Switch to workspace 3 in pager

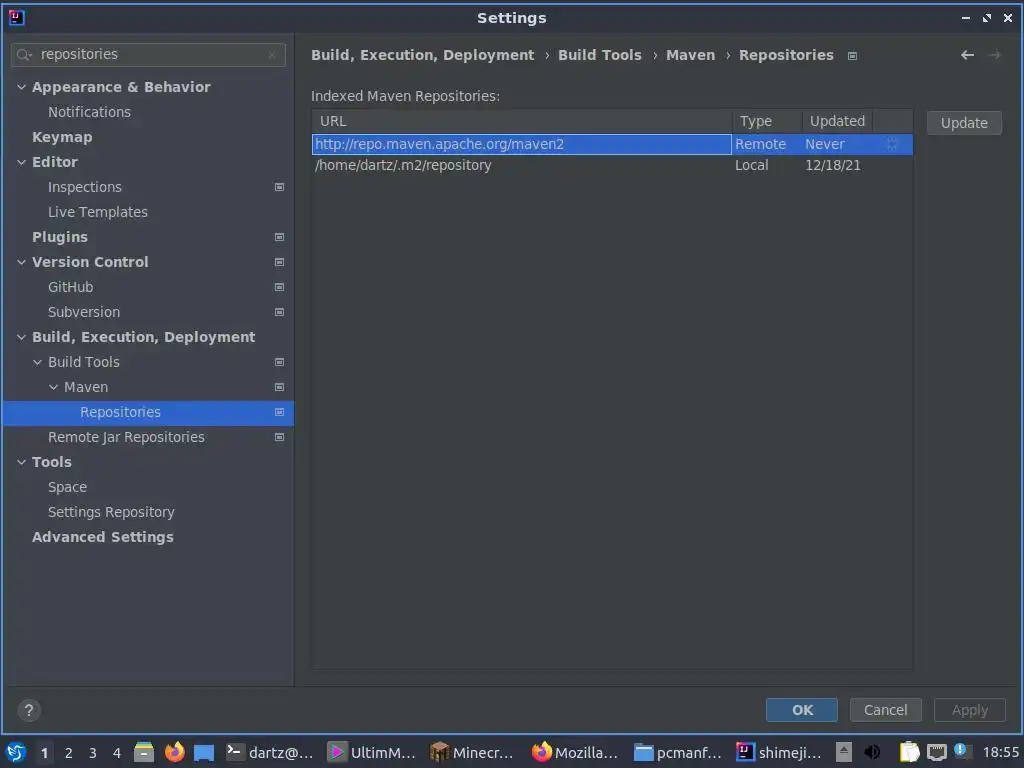click(x=93, y=753)
